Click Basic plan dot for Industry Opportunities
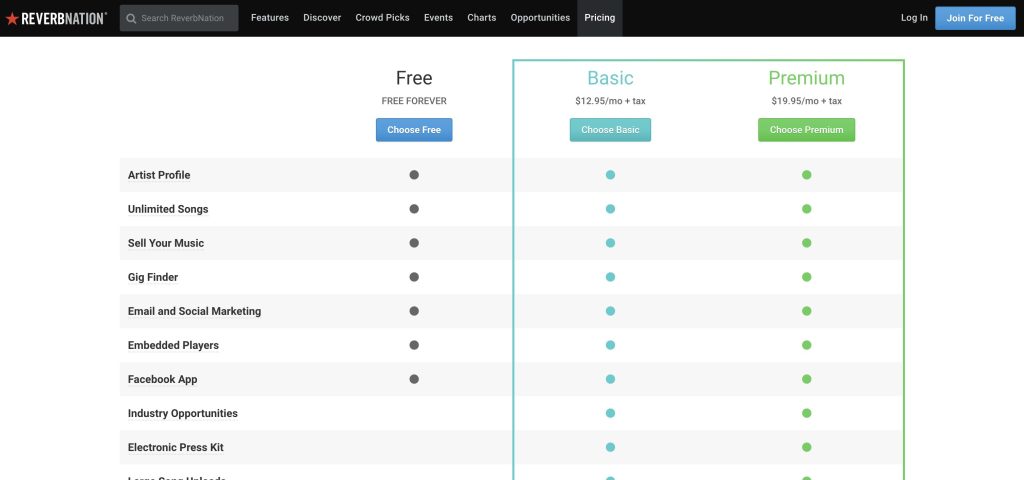Image resolution: width=1024 pixels, height=480 pixels. click(611, 413)
